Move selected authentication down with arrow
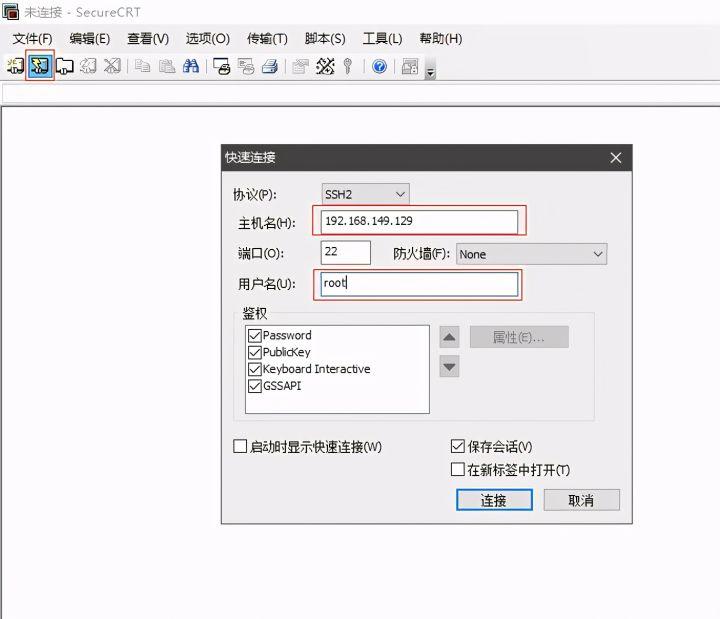Image resolution: width=720 pixels, height=619 pixels. tap(450, 367)
